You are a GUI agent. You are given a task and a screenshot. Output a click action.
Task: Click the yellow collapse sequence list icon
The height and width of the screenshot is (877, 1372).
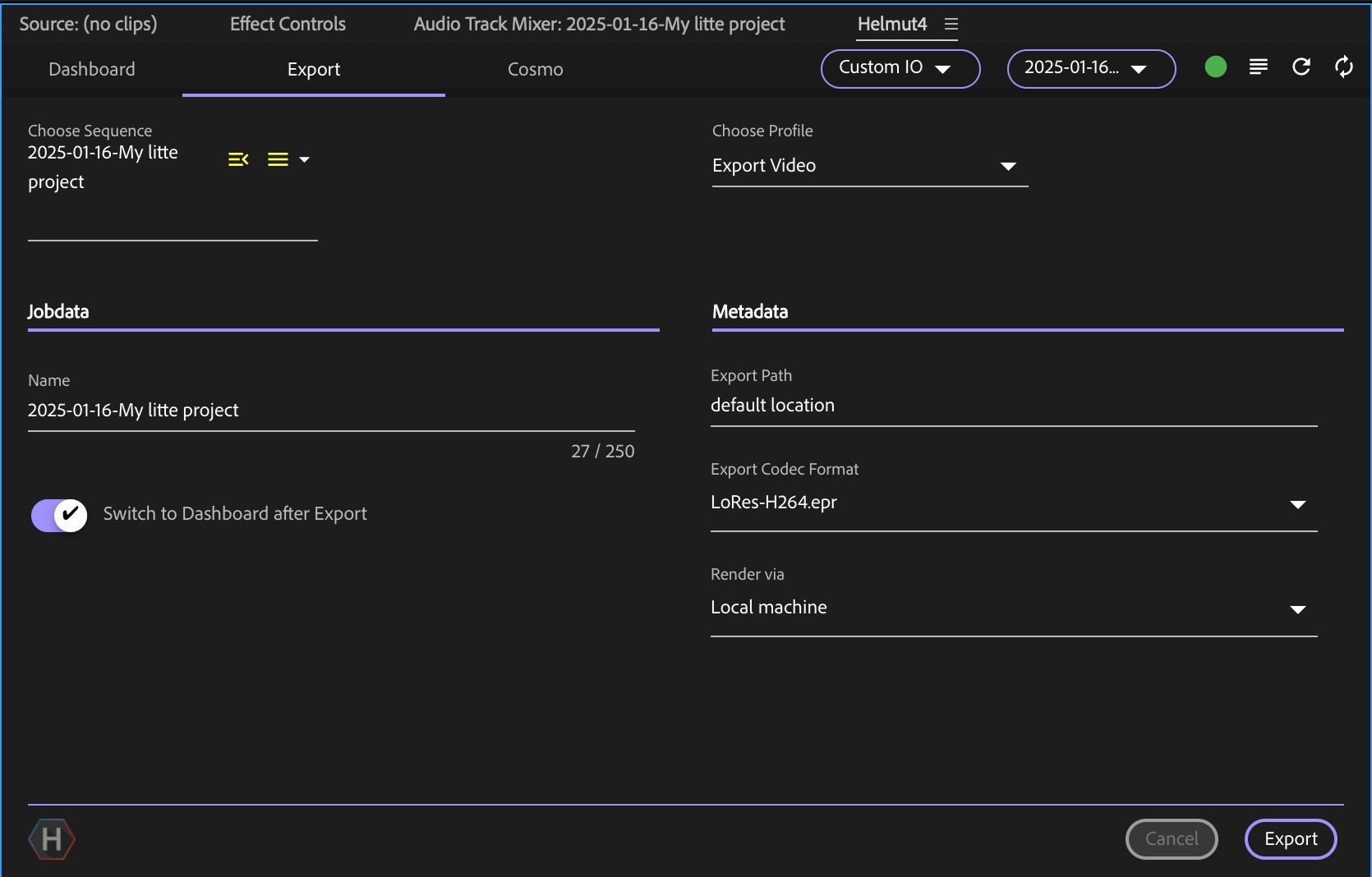(238, 159)
